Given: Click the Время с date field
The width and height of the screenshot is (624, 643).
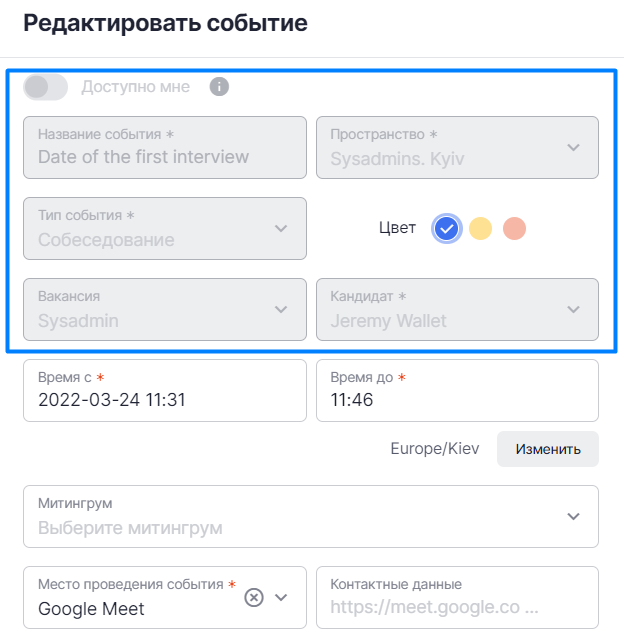Looking at the screenshot, I should 165,390.
